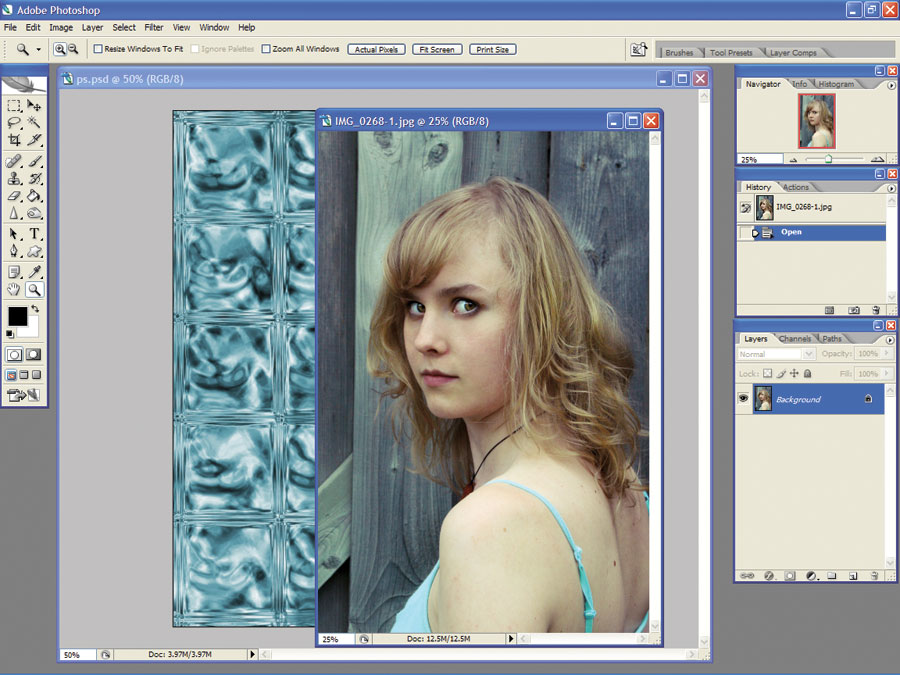Click the zoom in magnifier option icon
Image resolution: width=900 pixels, height=675 pixels.
(60, 49)
